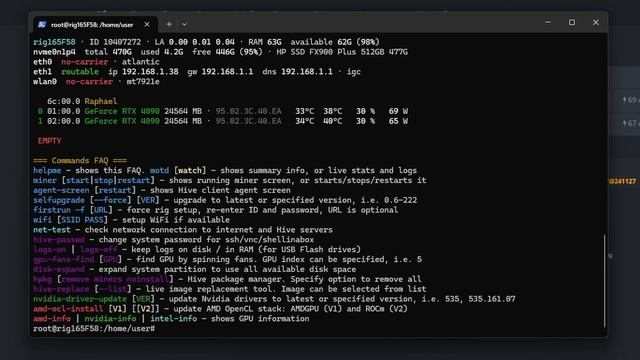
Task: Click the 'disk-expand' command name
Action: [x=59, y=269]
